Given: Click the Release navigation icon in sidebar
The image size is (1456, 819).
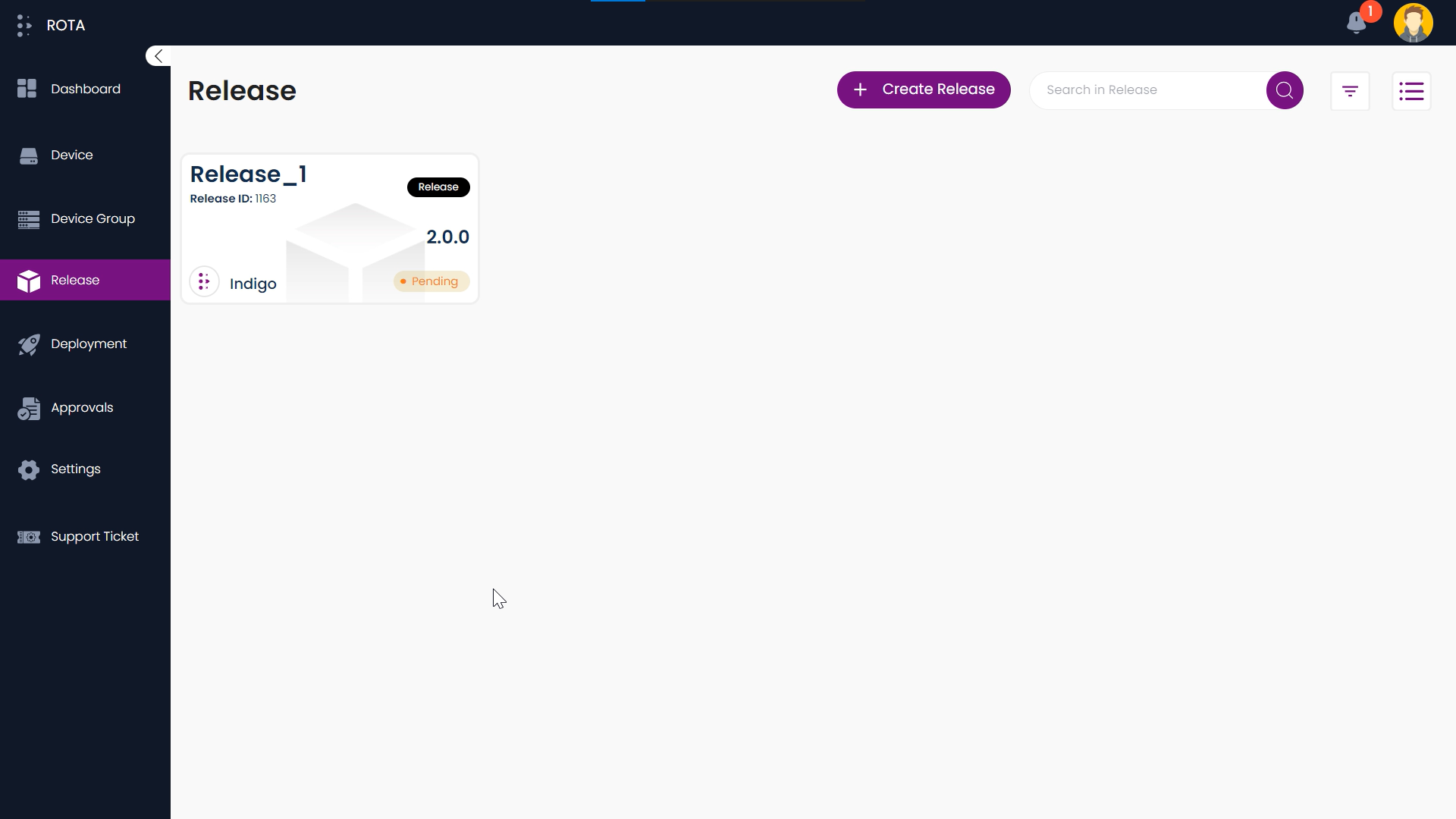Looking at the screenshot, I should pos(28,279).
